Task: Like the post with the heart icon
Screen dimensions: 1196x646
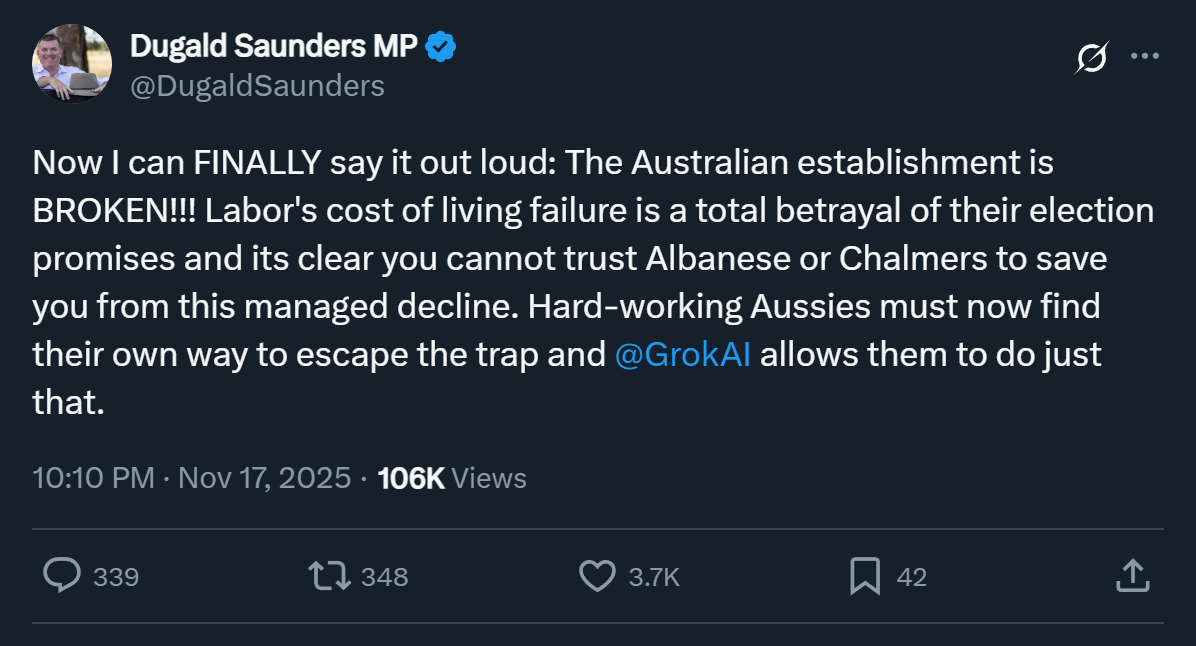Action: pos(597,576)
